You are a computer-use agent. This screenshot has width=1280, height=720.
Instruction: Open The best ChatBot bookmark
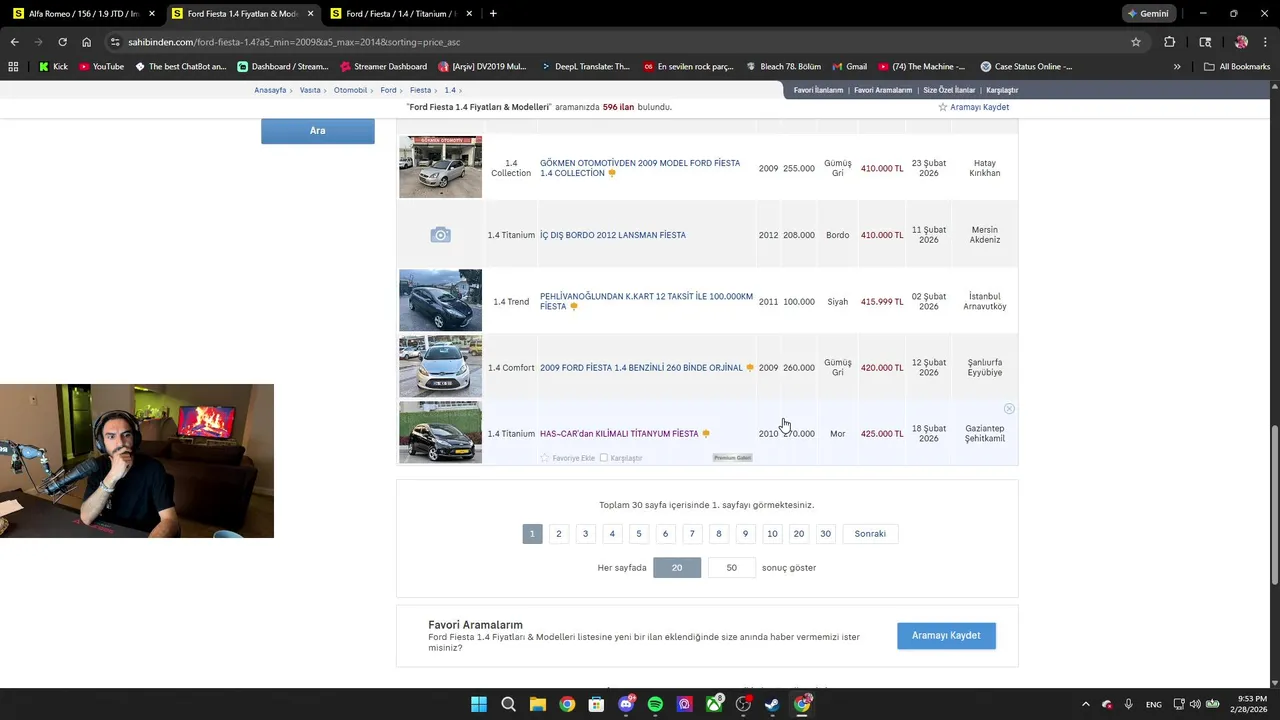[x=181, y=66]
